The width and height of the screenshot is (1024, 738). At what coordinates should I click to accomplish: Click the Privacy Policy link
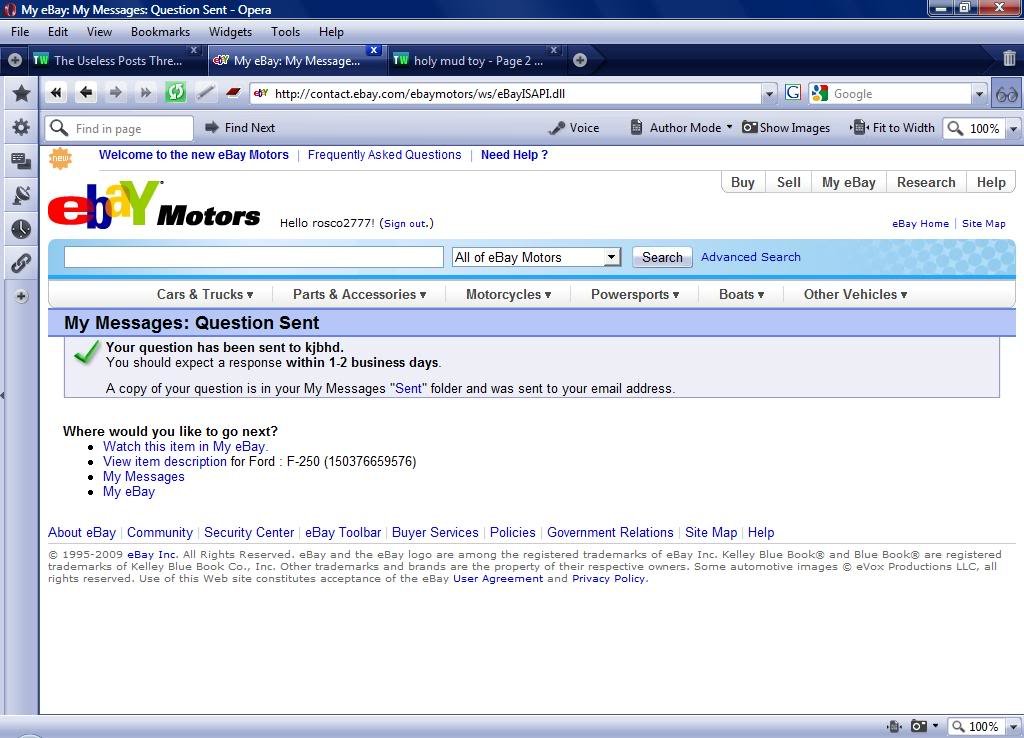609,579
